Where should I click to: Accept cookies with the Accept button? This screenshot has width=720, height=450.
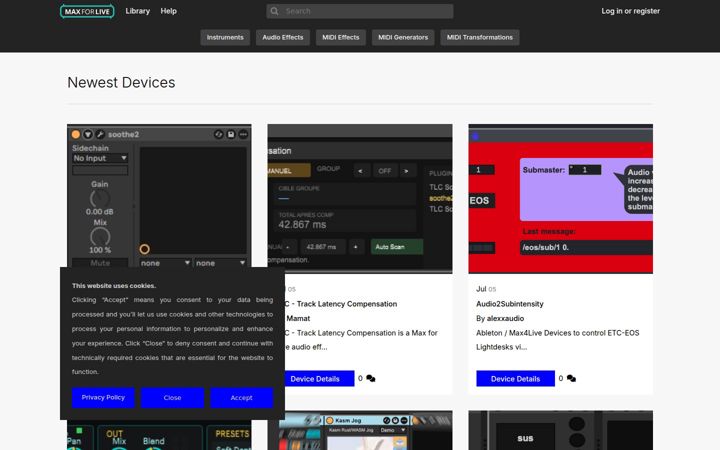(242, 398)
